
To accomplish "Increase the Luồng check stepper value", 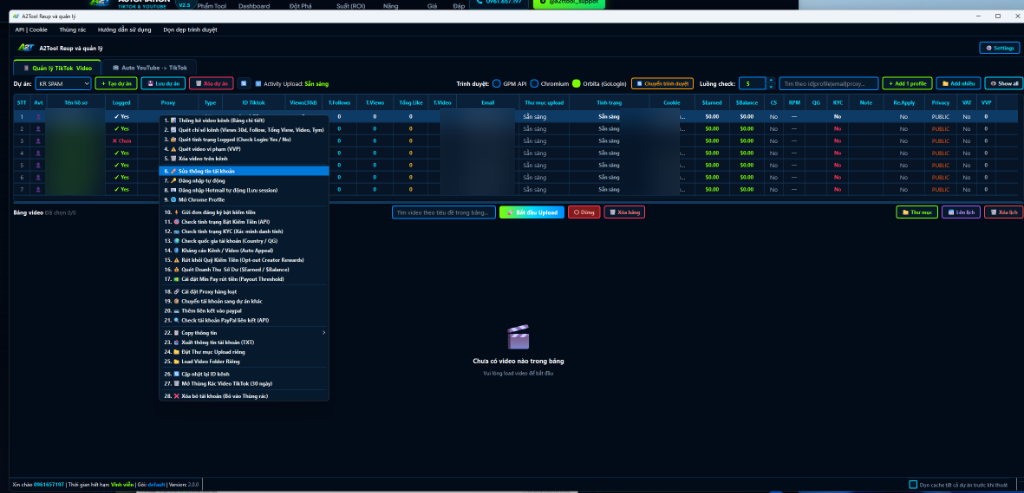I will point(771,81).
